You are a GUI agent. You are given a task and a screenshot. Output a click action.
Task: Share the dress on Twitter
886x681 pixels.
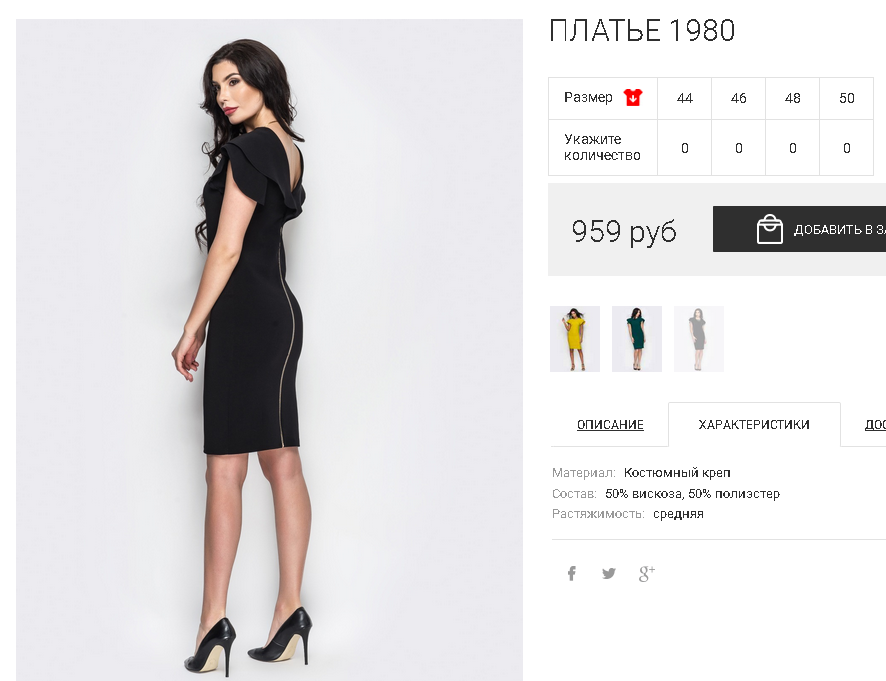[x=609, y=574]
